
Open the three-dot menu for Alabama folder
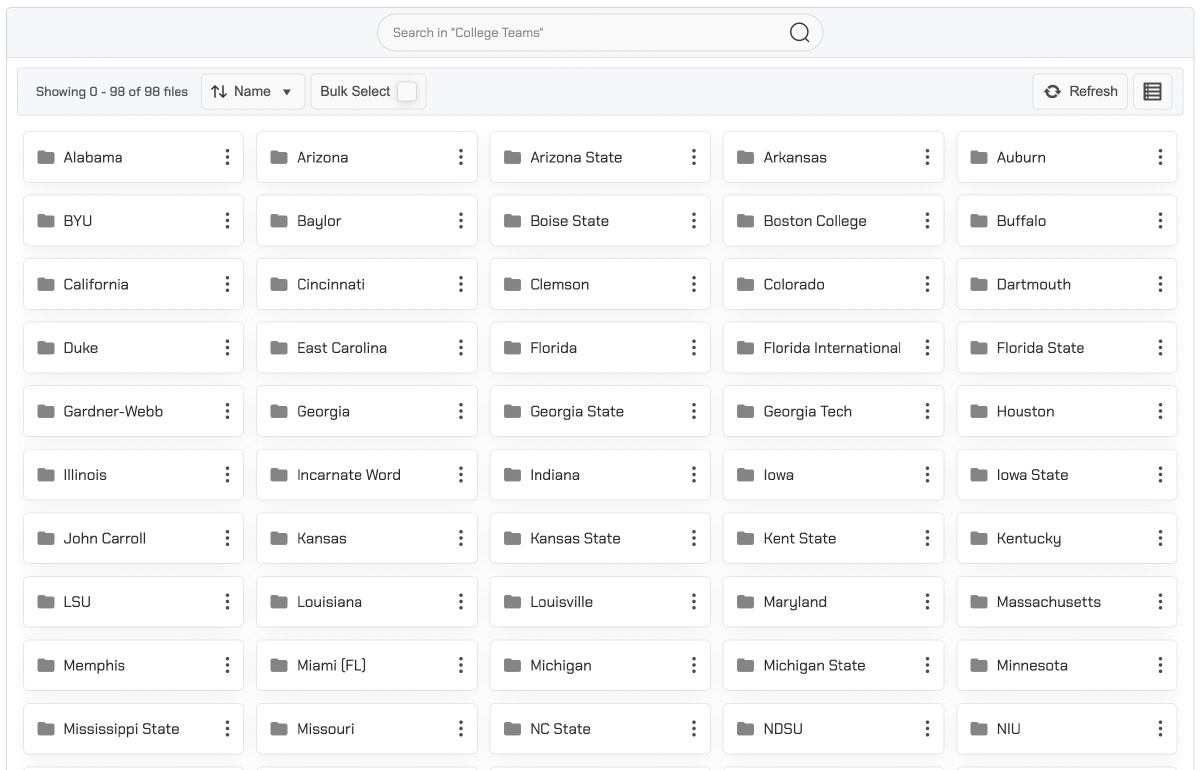[x=227, y=157]
